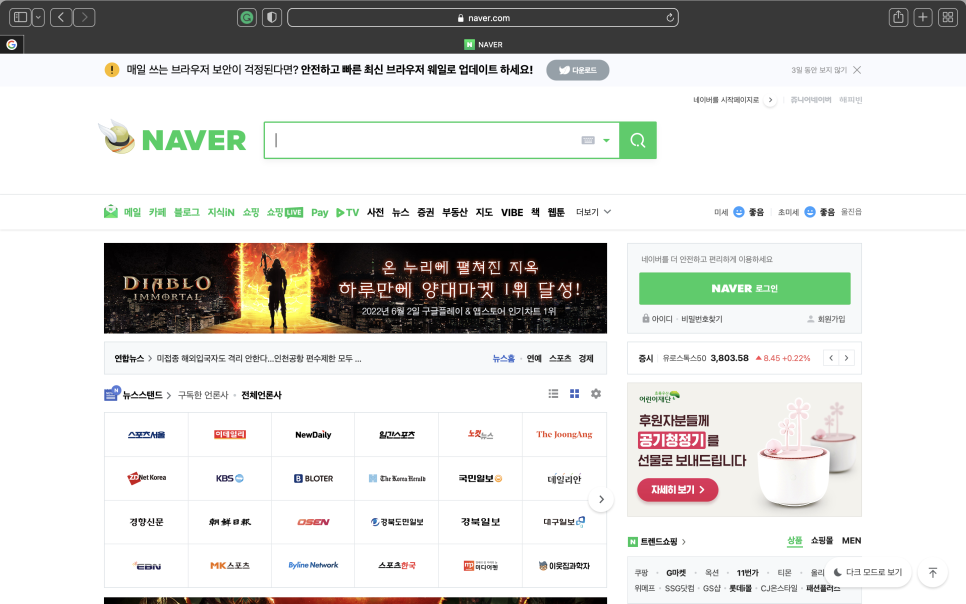Toggle Safari sidebar button
The image size is (966, 604).
[20, 17]
